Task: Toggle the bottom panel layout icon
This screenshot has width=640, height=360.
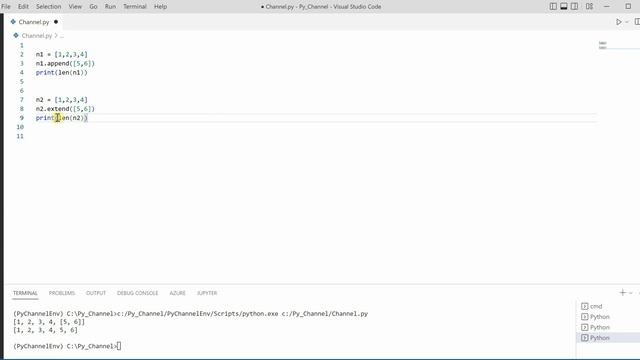Action: click(564, 7)
